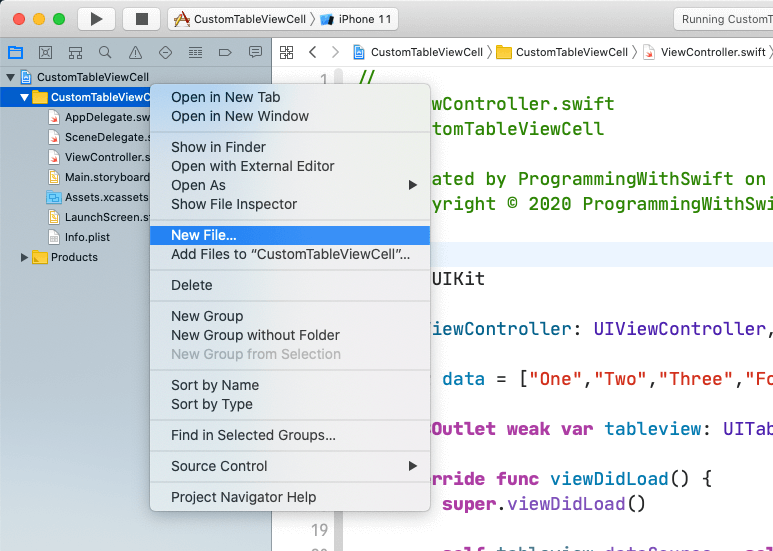Click CustomTableViewCell folder in the jump bar
The image size is (773, 551).
(562, 52)
